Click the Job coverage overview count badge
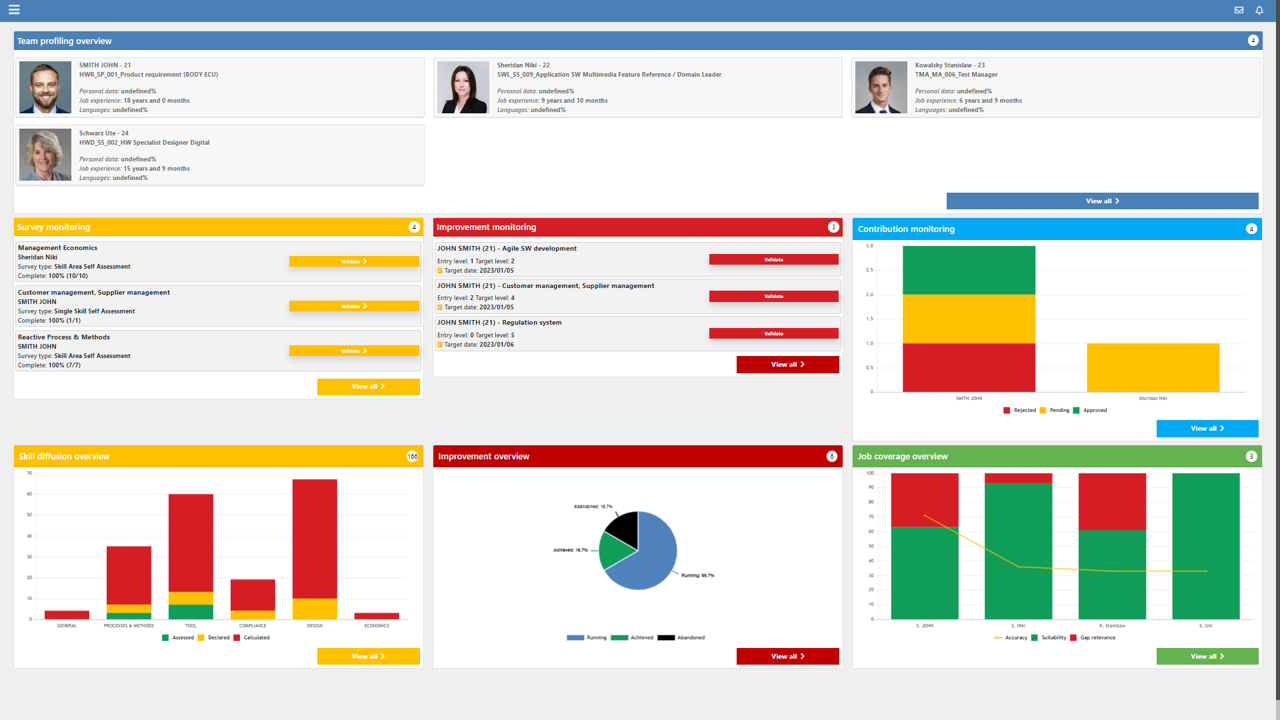The width and height of the screenshot is (1280, 720). click(x=1251, y=456)
